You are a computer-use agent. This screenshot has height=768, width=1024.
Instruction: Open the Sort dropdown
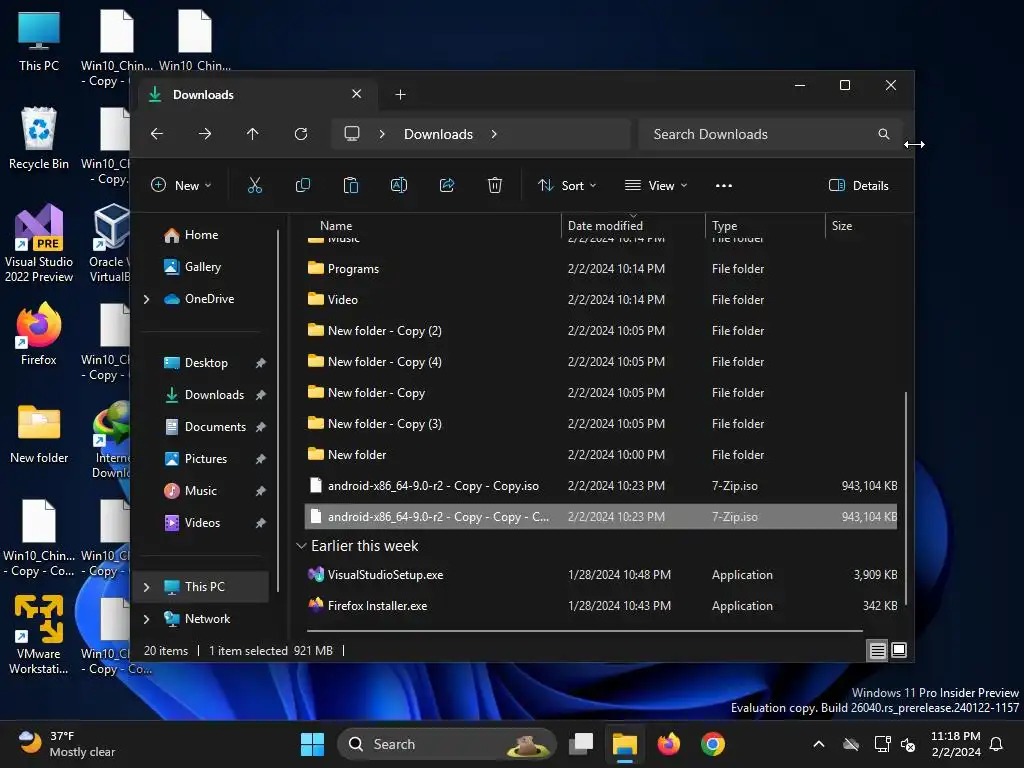[567, 185]
